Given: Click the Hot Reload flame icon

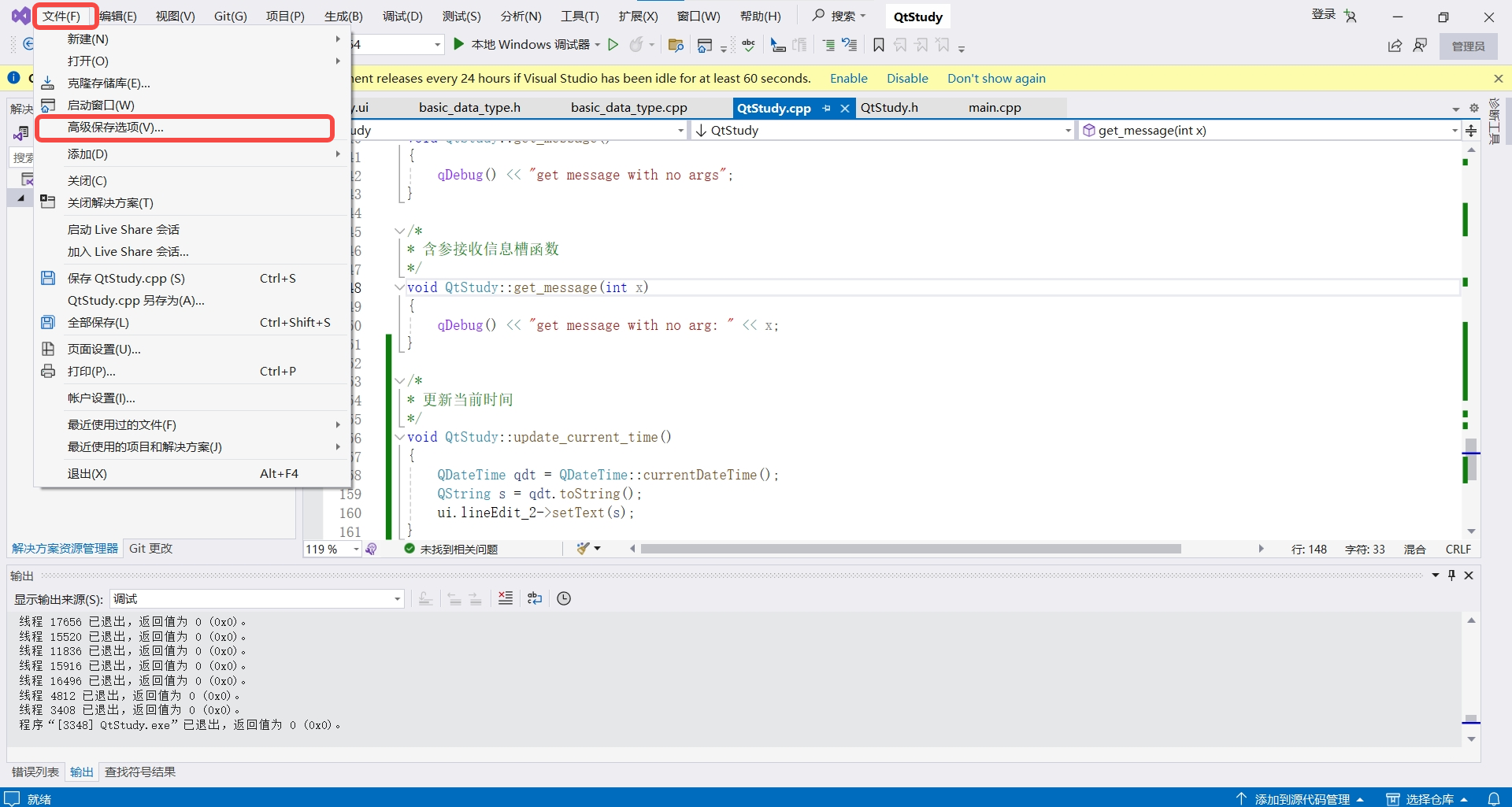Looking at the screenshot, I should [636, 45].
